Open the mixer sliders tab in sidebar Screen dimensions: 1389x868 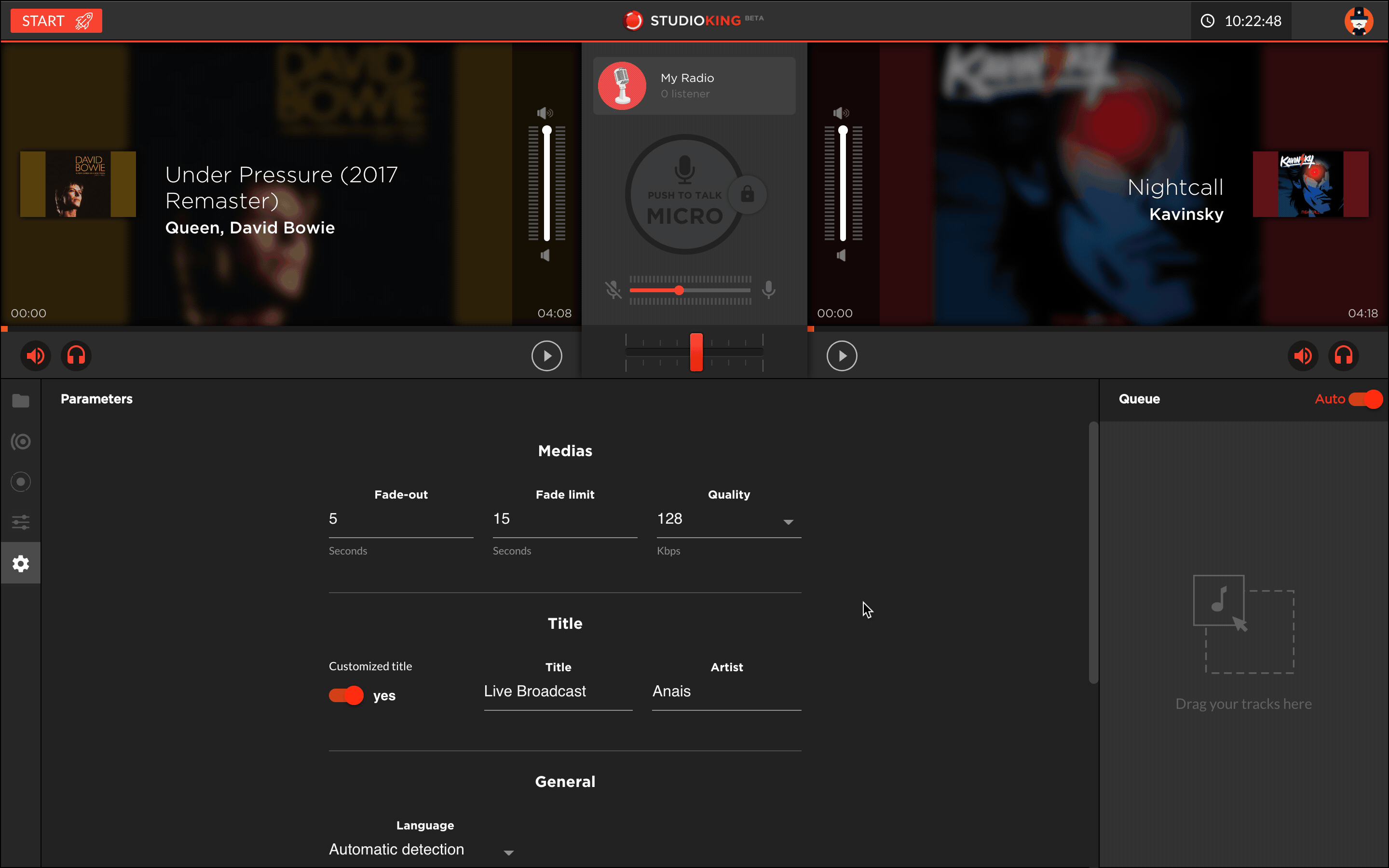(21, 522)
